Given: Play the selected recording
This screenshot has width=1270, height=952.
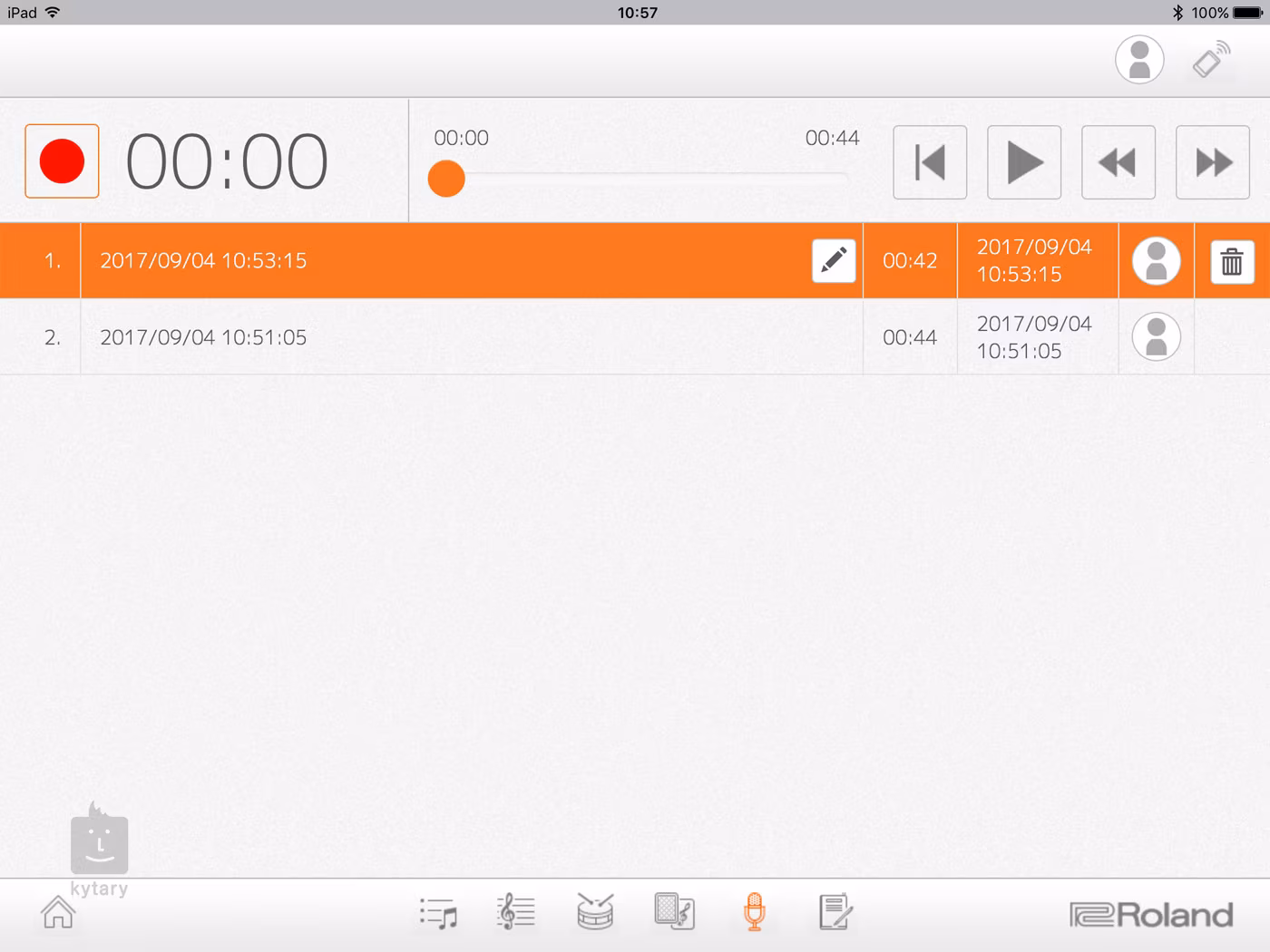Looking at the screenshot, I should point(1023,163).
